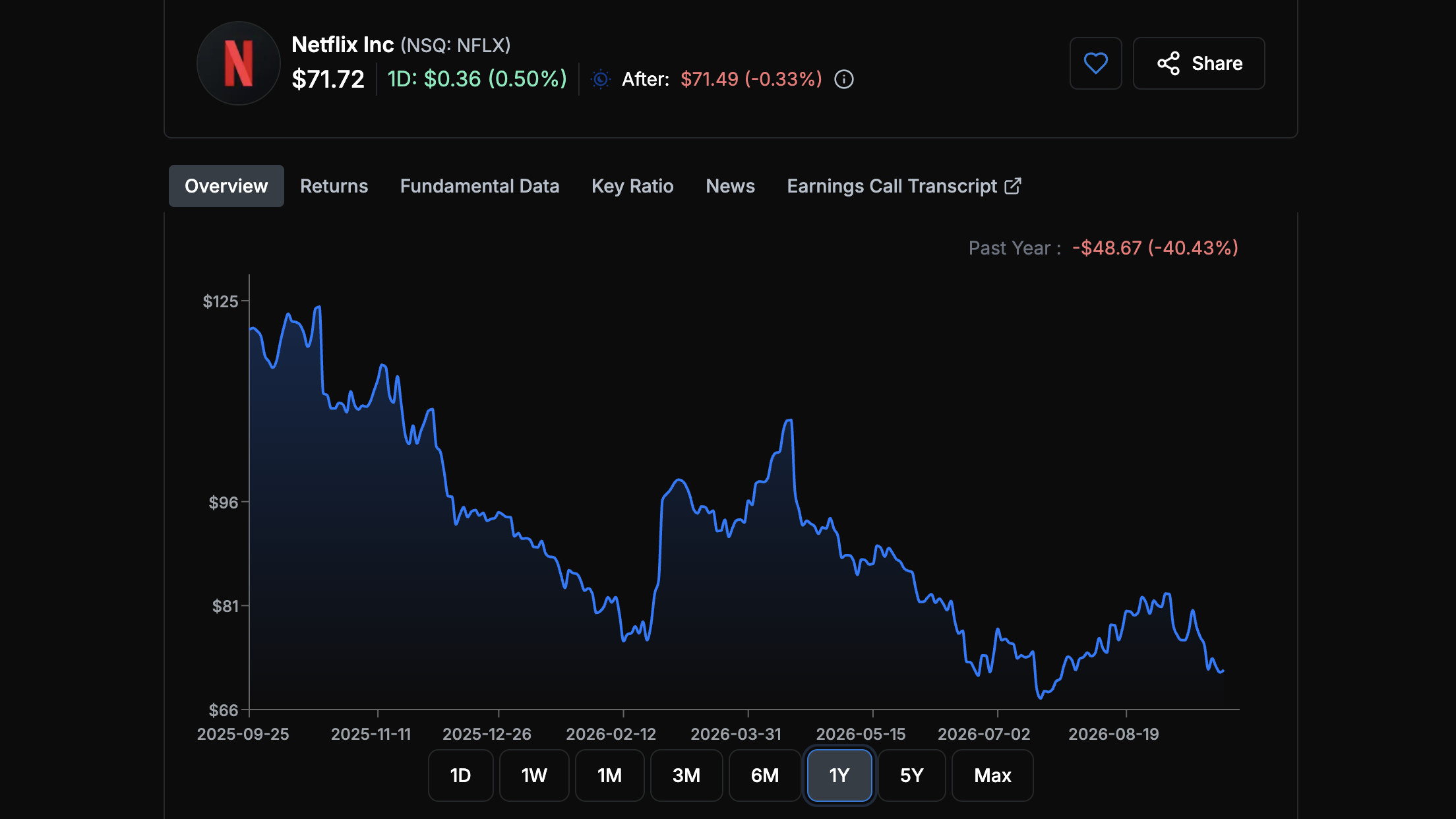
Task: Click the $96 y-axis label
Action: click(x=223, y=502)
